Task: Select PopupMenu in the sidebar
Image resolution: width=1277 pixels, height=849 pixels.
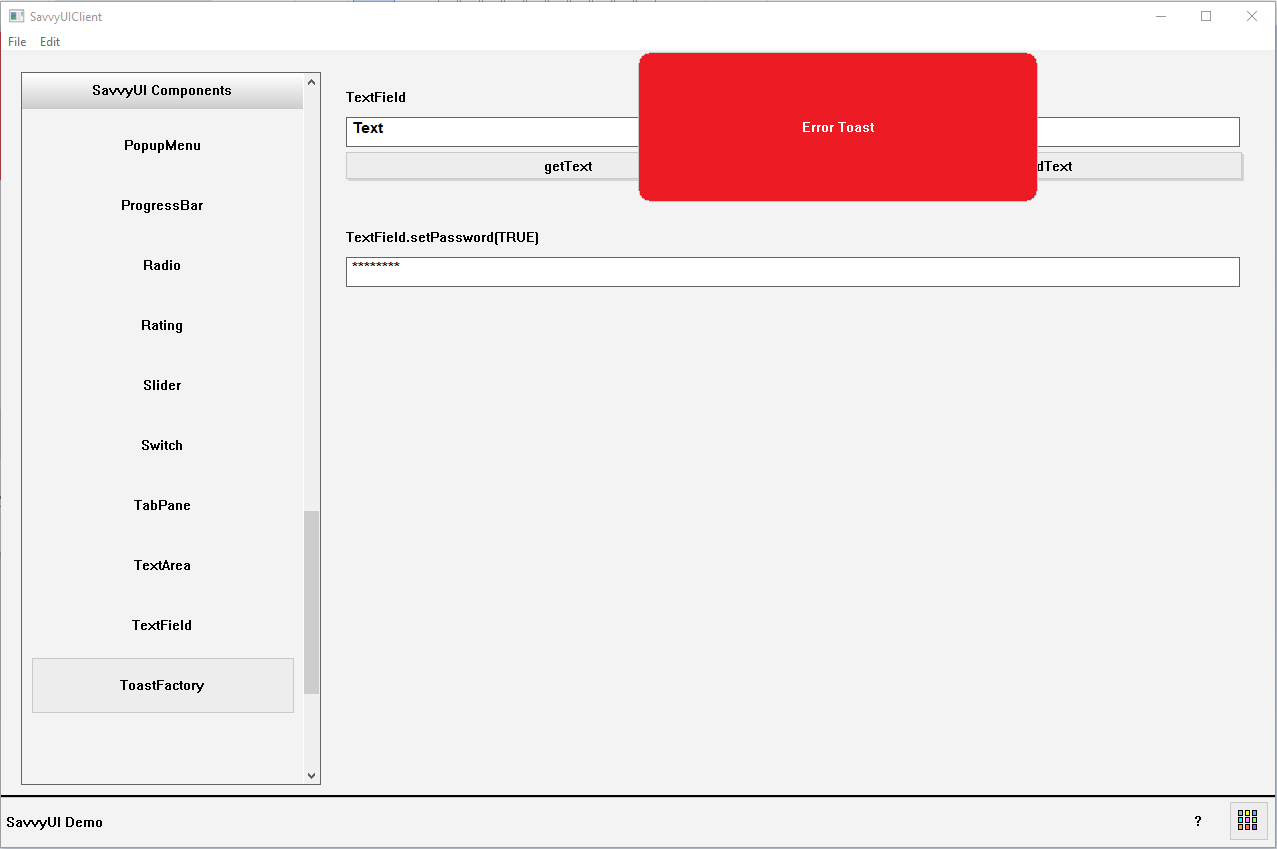Action: [x=162, y=145]
